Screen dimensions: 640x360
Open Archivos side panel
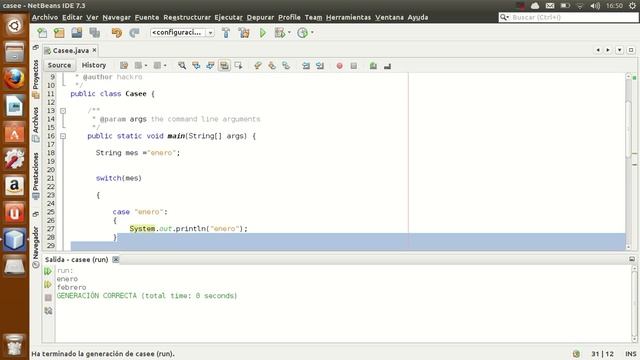pyautogui.click(x=36, y=124)
